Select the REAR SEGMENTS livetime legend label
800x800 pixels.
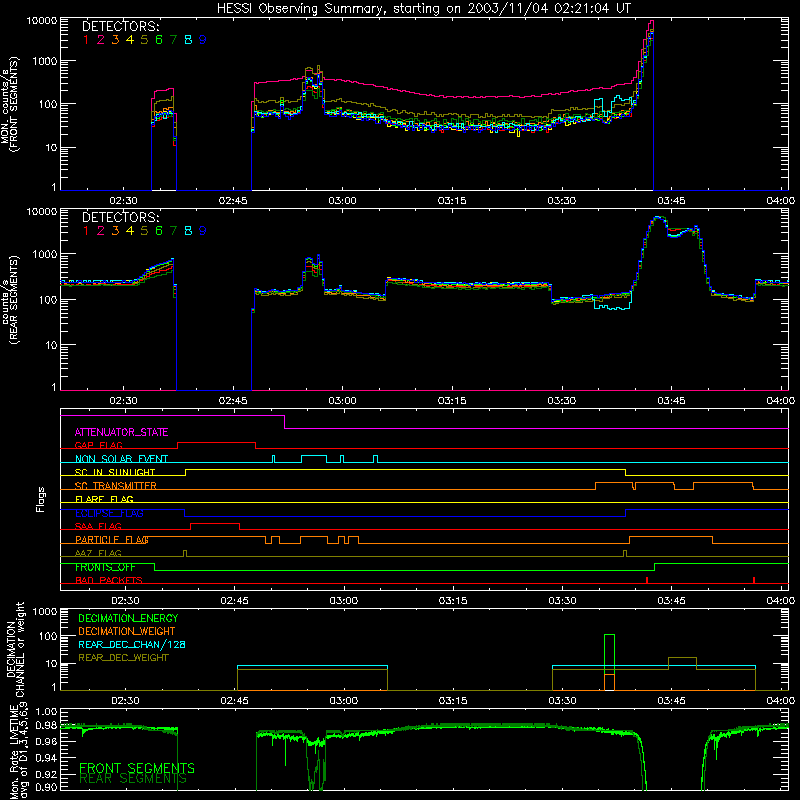133,779
